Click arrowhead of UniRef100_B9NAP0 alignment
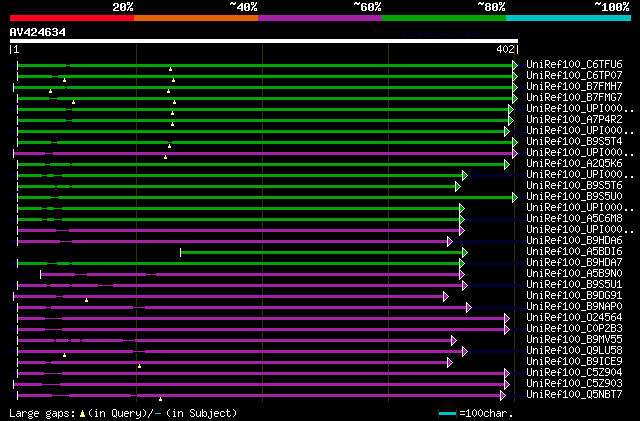The height and width of the screenshot is (421, 640). [468, 307]
